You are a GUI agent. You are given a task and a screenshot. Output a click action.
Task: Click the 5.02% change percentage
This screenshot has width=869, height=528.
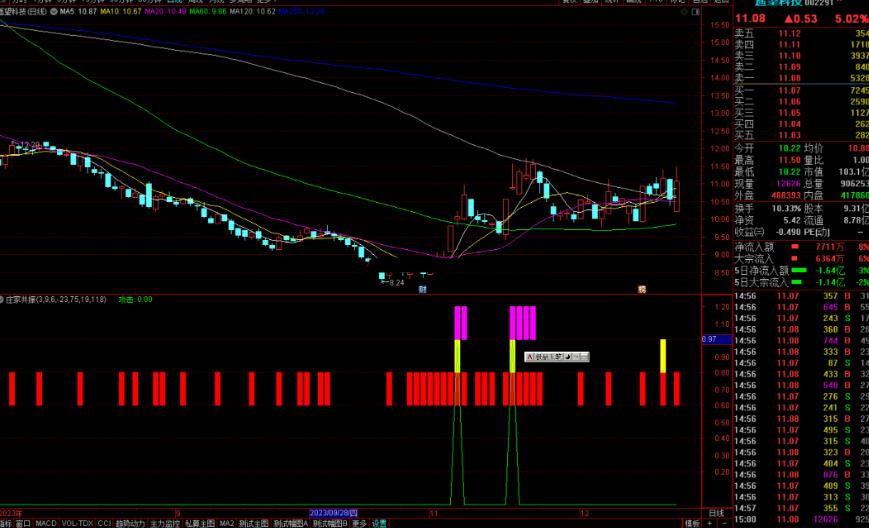(852, 19)
